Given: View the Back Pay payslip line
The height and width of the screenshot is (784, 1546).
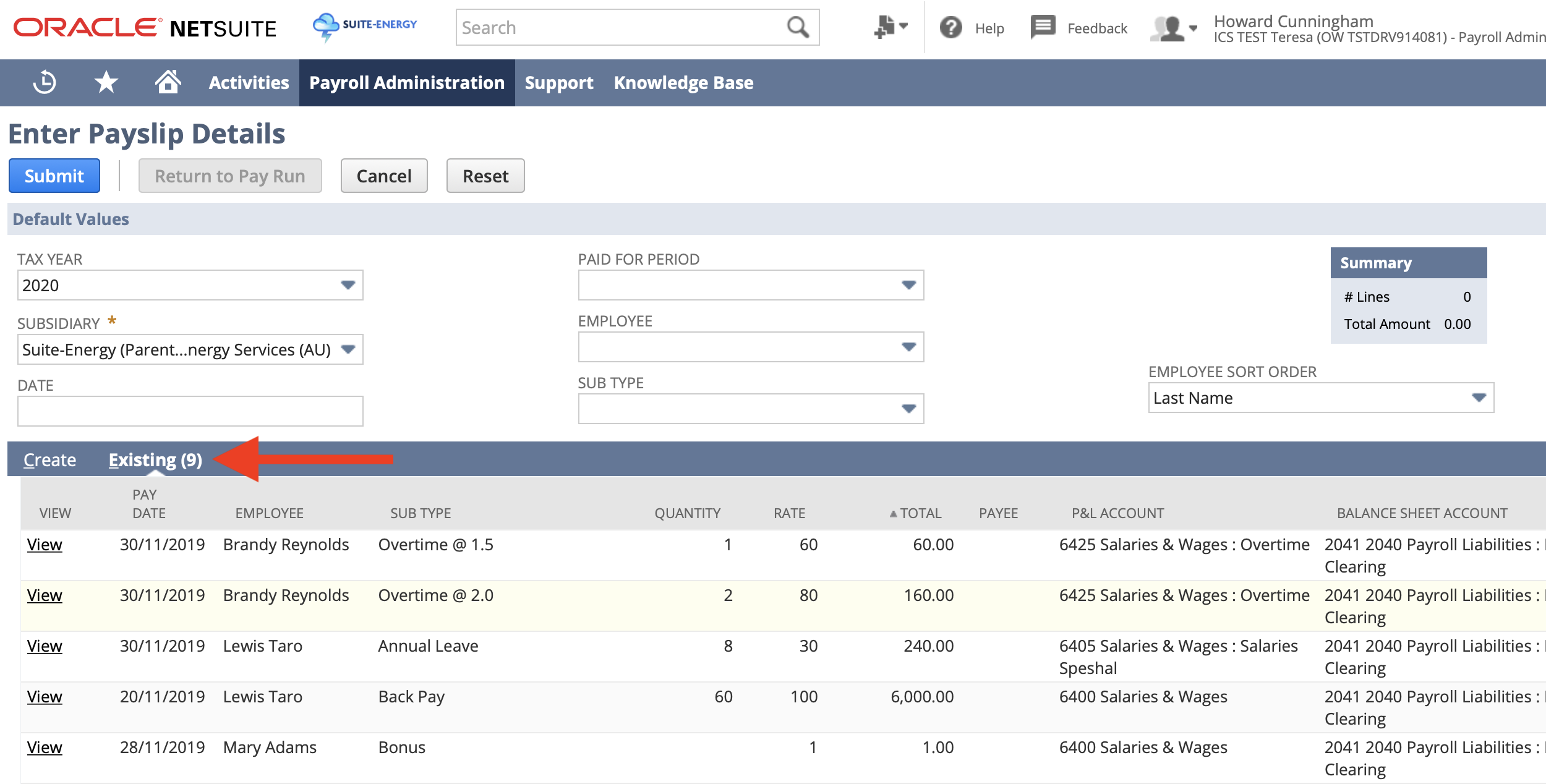Looking at the screenshot, I should [45, 696].
